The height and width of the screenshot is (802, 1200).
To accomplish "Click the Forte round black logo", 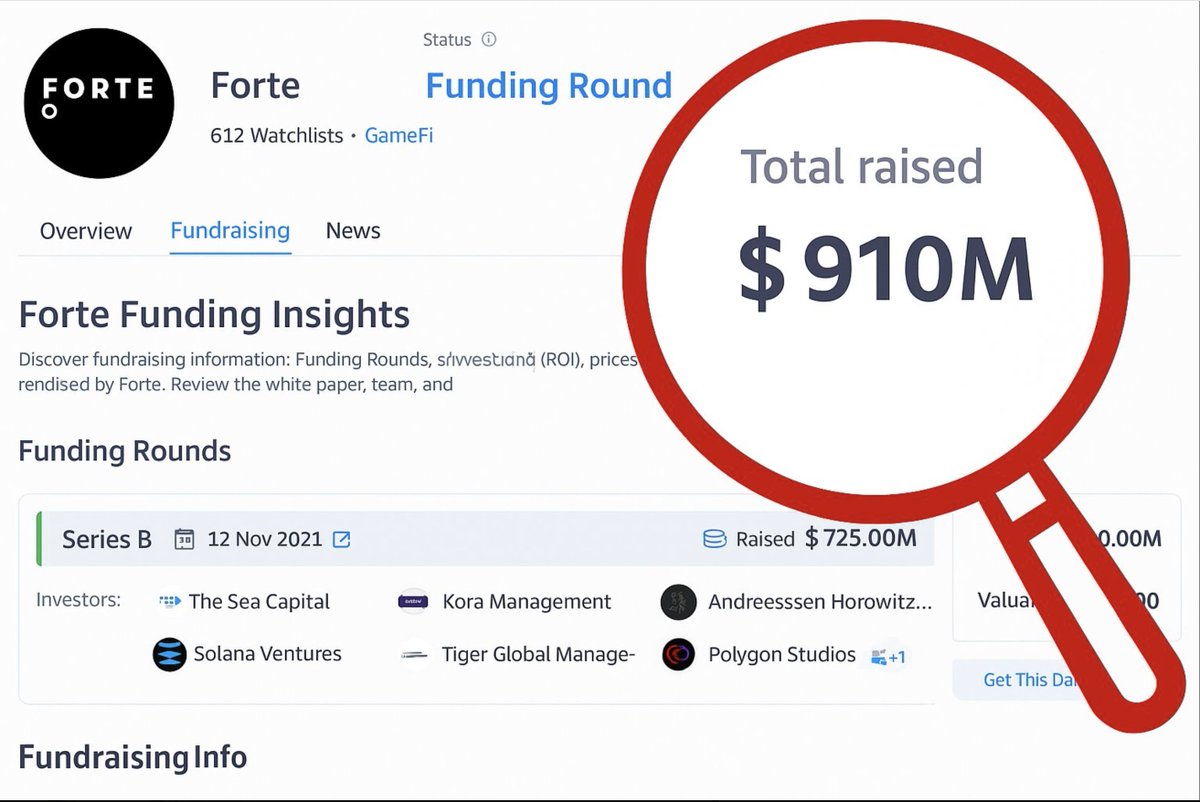I will tap(98, 103).
